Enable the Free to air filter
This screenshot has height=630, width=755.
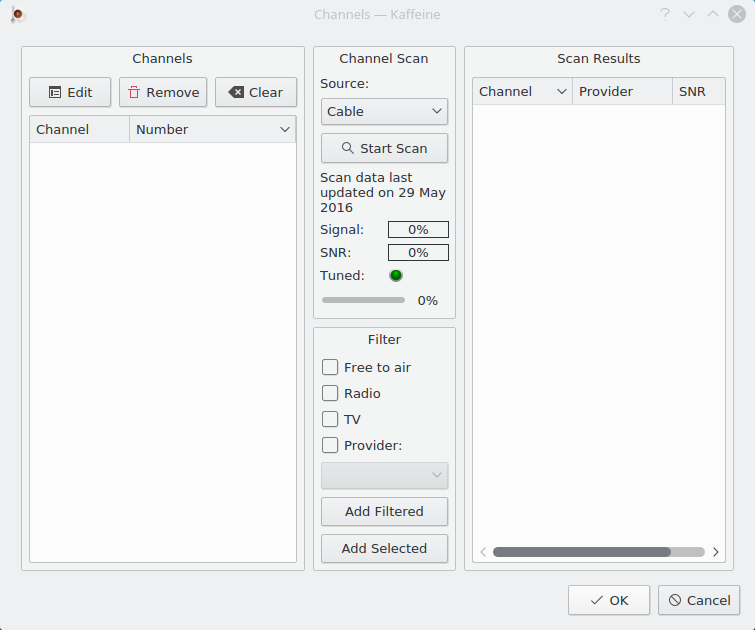[330, 367]
